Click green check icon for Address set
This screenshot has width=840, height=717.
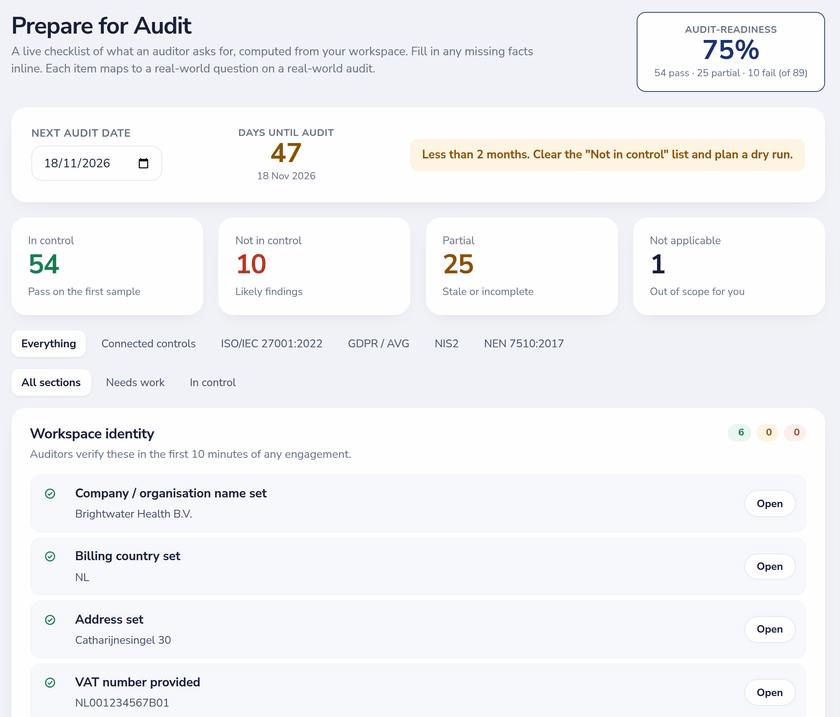pos(50,620)
